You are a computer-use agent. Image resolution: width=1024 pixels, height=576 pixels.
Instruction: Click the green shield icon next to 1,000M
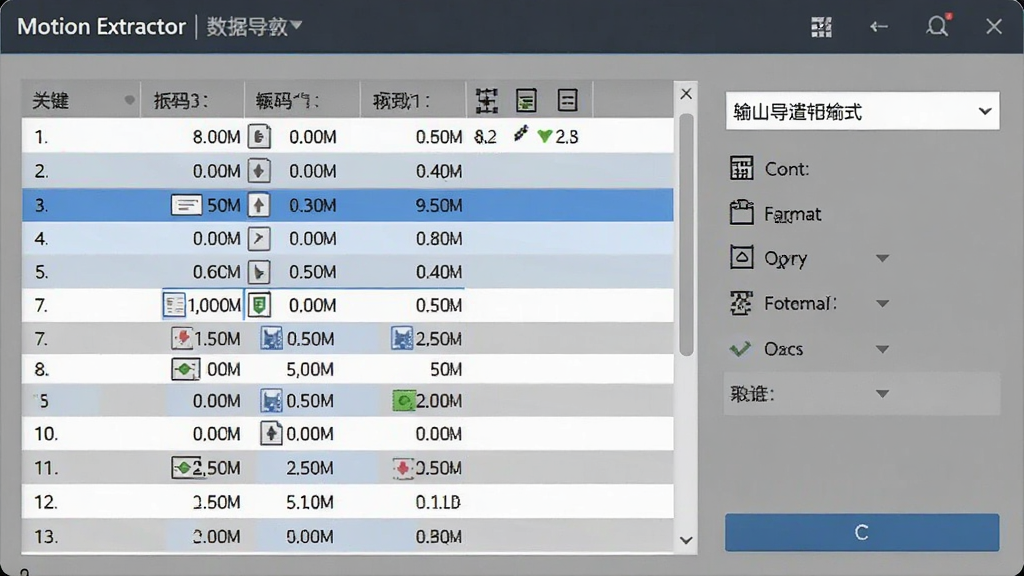pos(259,305)
